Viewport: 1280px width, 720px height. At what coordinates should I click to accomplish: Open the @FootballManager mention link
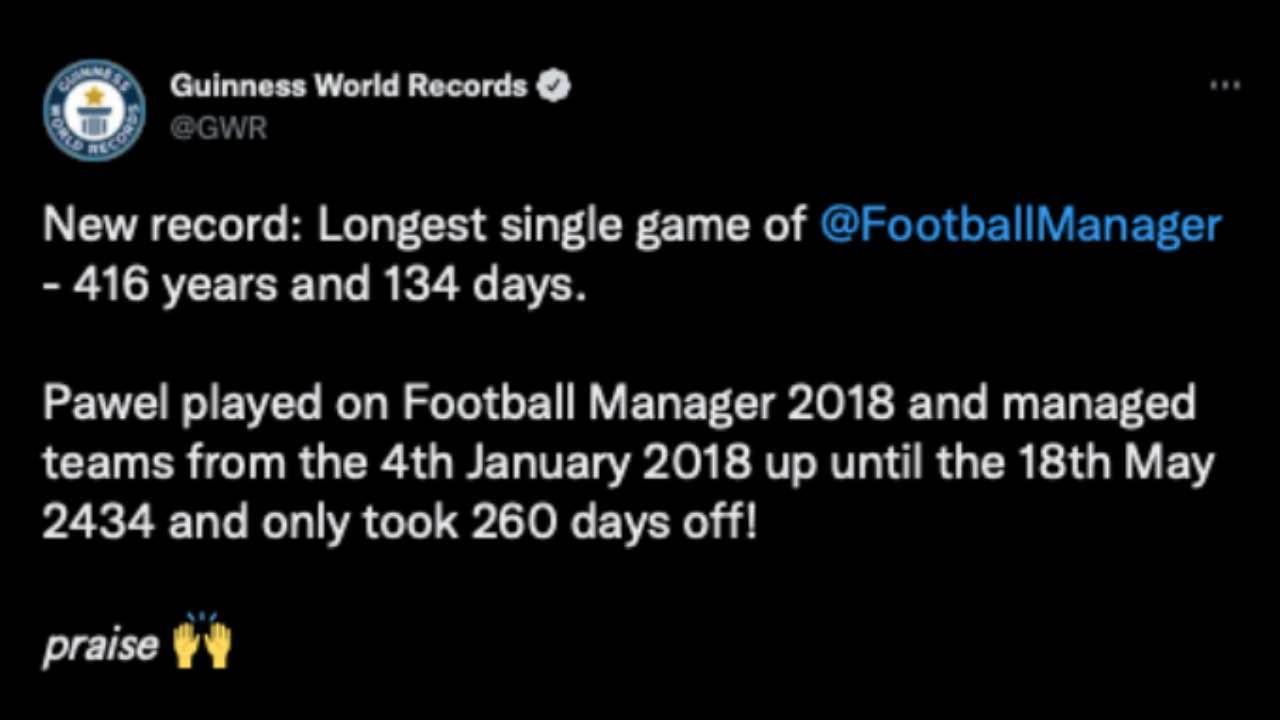[x=1020, y=226]
